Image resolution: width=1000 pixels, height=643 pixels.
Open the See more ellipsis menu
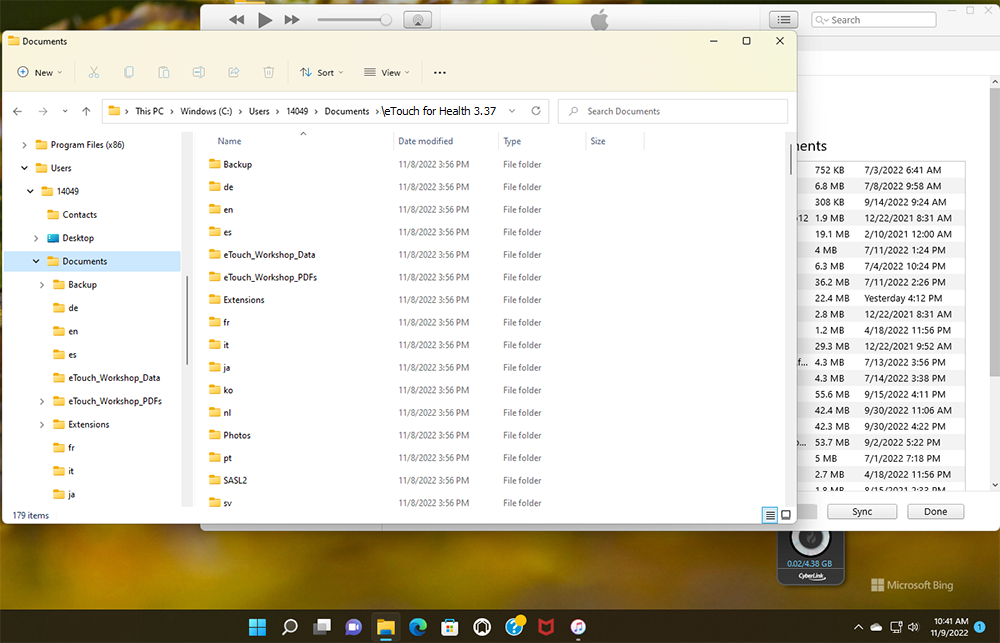(x=439, y=73)
